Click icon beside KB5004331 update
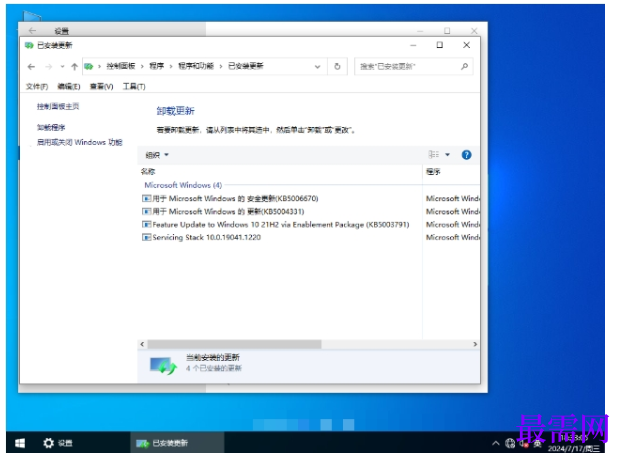 [x=147, y=211]
